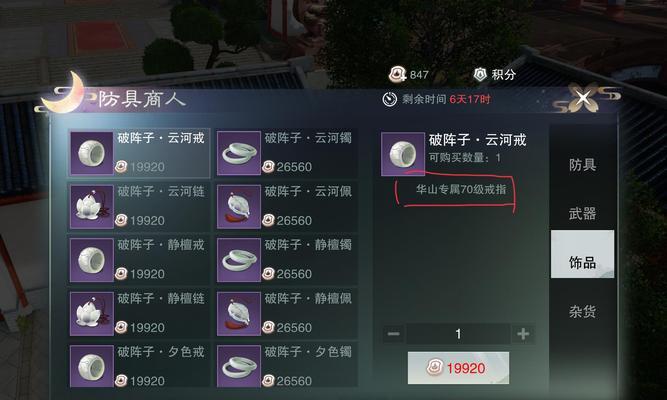
Task: Close the 防具商人 shop window
Action: (582, 98)
